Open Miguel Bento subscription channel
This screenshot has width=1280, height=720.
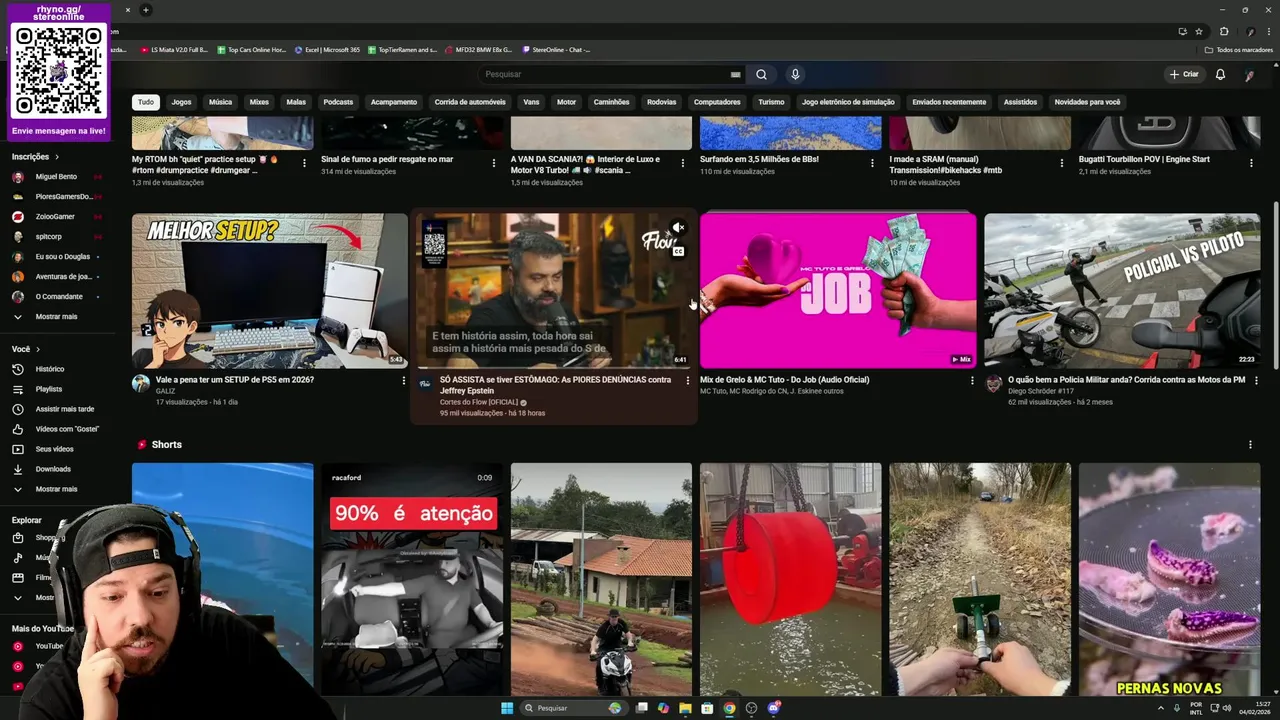pos(57,176)
